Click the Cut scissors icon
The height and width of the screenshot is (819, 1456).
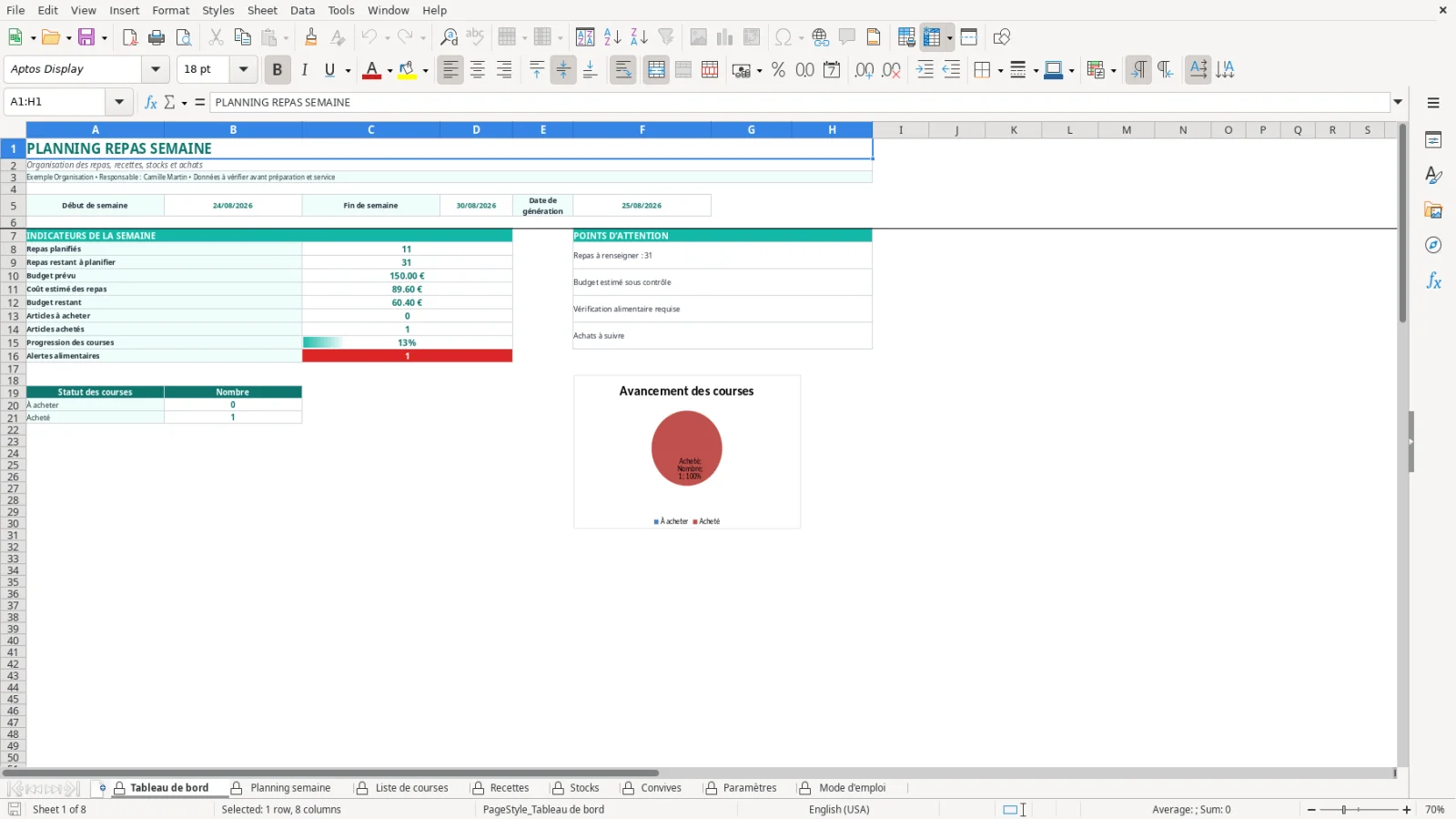216,37
